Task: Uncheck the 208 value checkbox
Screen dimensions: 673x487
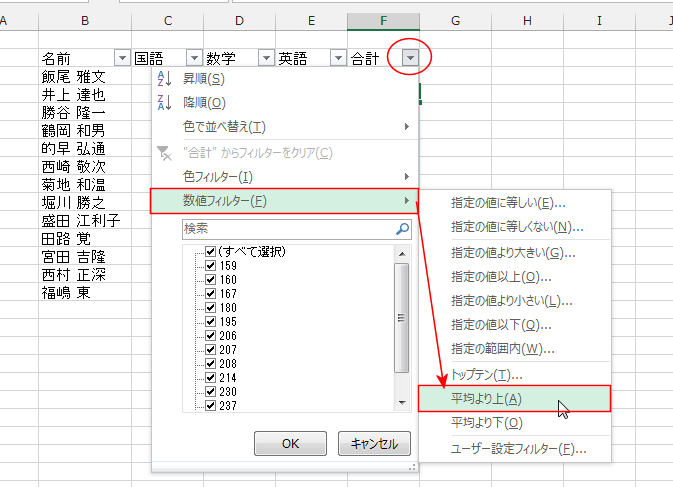Action: [210, 363]
